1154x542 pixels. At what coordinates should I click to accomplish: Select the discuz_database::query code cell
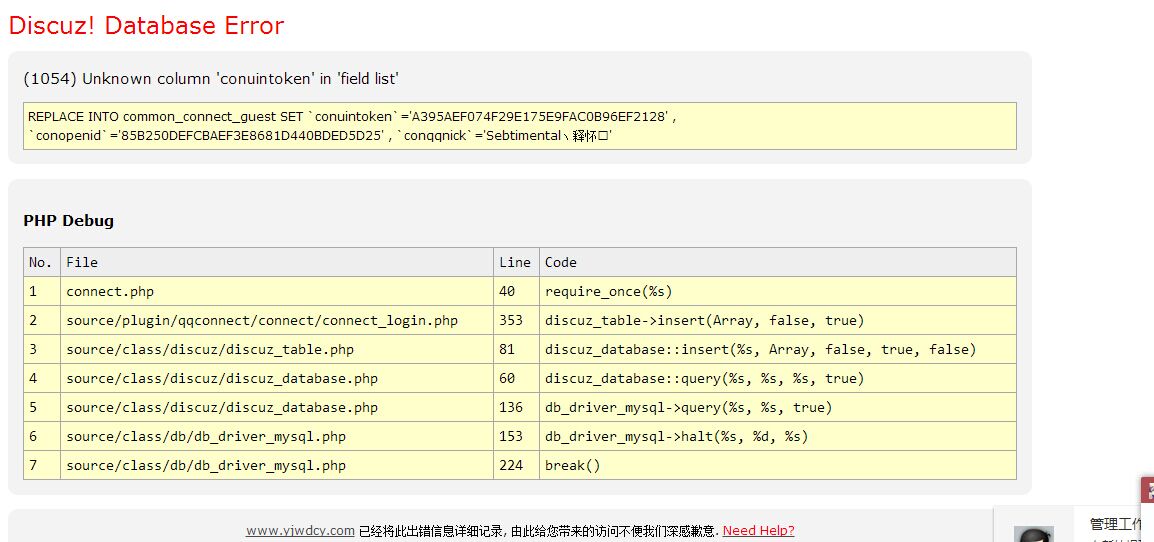(778, 379)
